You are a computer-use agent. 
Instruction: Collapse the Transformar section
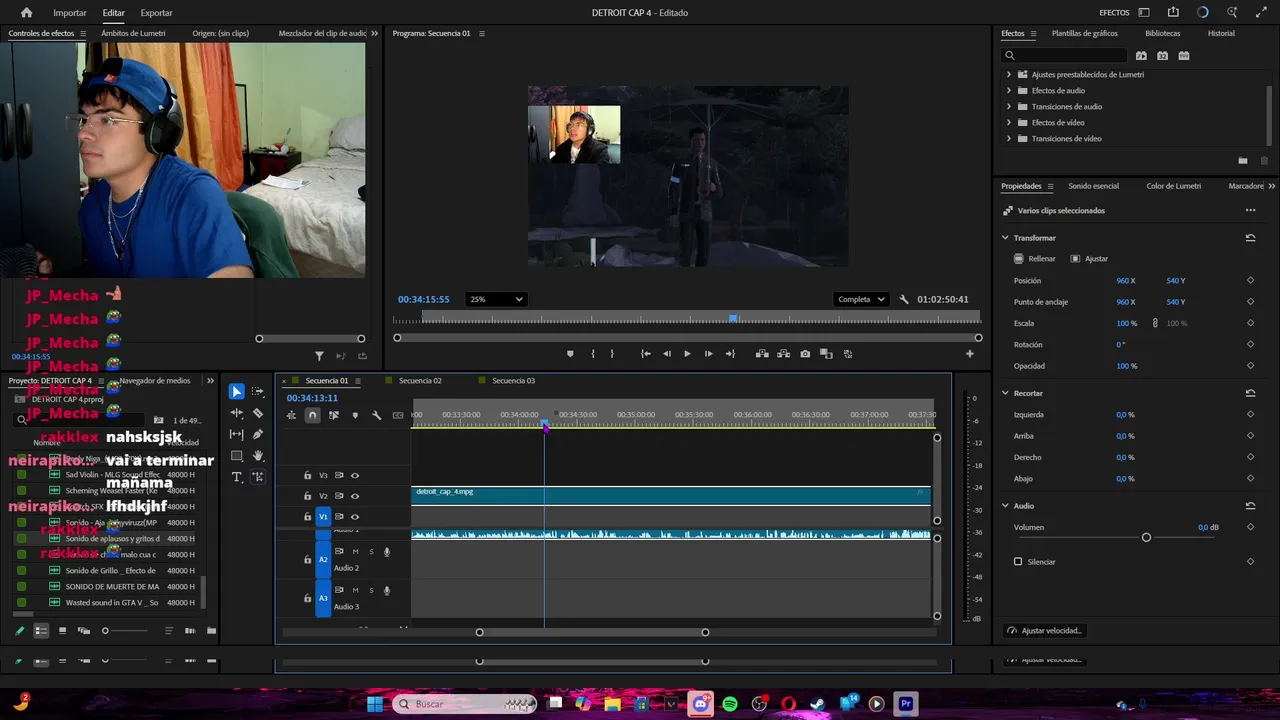(1005, 238)
